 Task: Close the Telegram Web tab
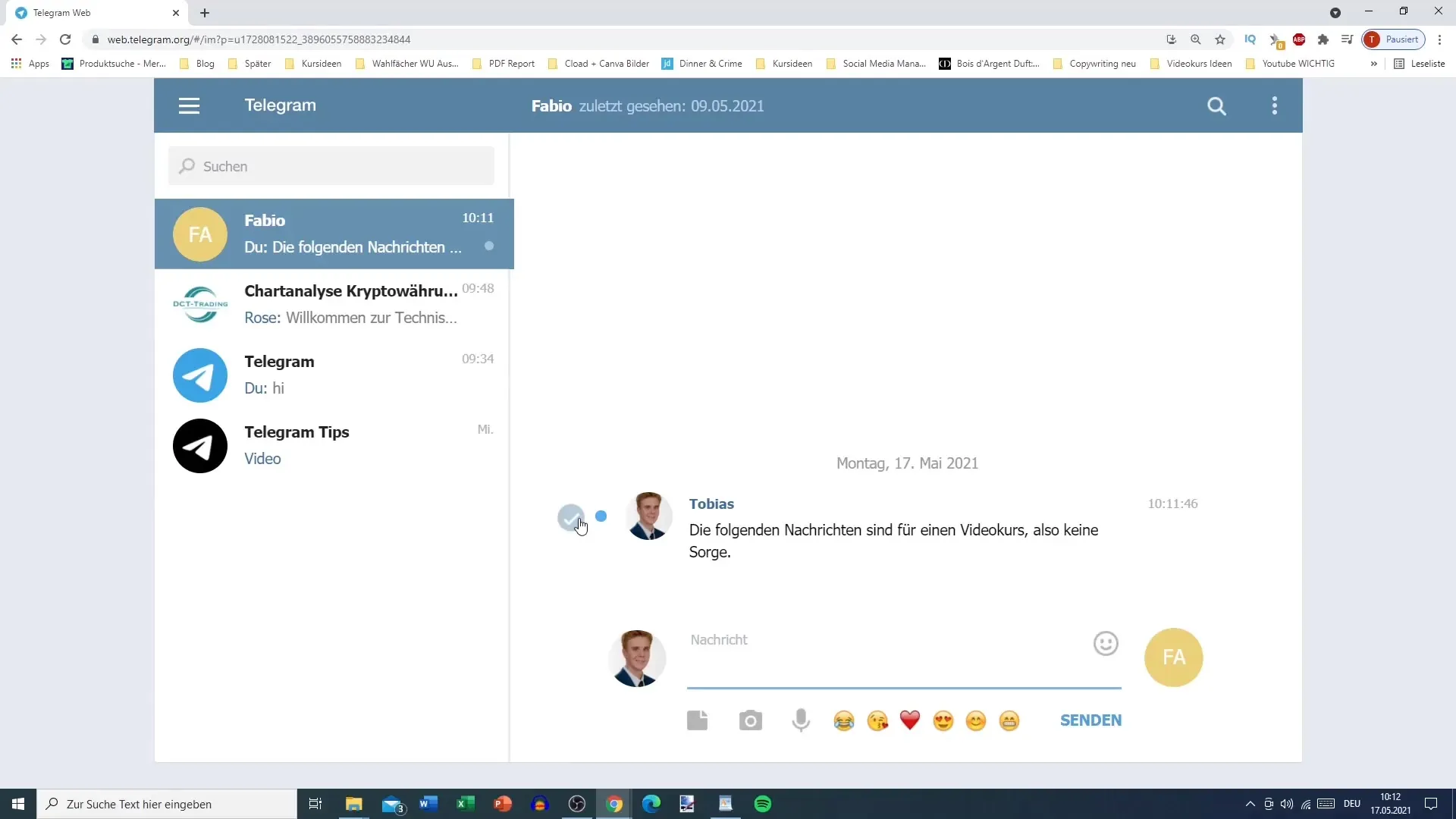coord(176,13)
